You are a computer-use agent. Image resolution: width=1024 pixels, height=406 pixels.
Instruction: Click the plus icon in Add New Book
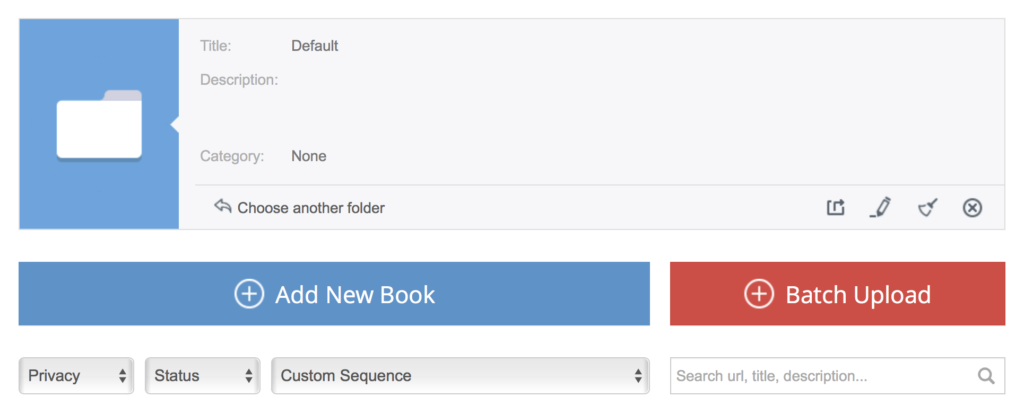(249, 294)
